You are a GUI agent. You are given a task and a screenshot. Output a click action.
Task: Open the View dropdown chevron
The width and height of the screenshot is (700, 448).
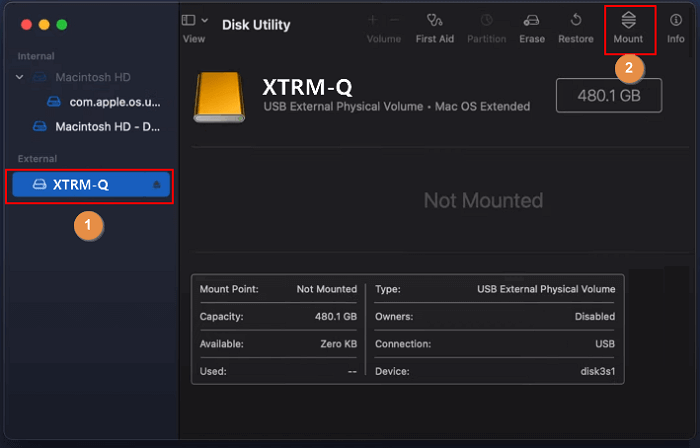205,20
